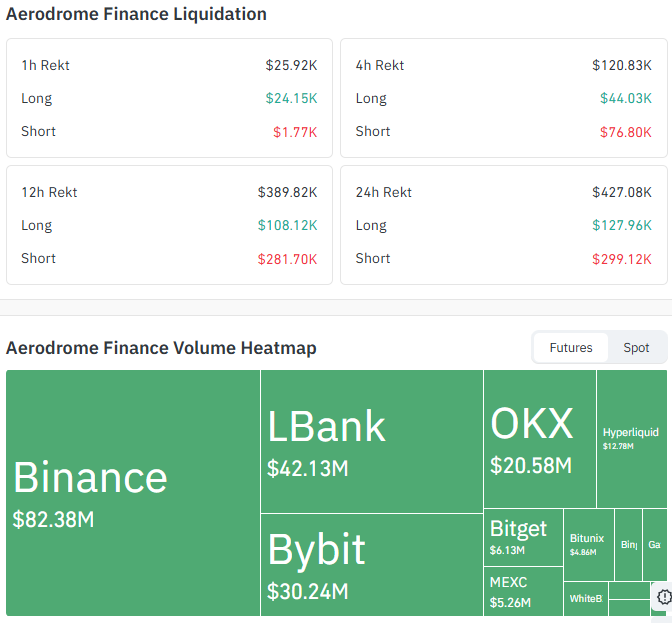Click the 24h Rekt label

[384, 192]
